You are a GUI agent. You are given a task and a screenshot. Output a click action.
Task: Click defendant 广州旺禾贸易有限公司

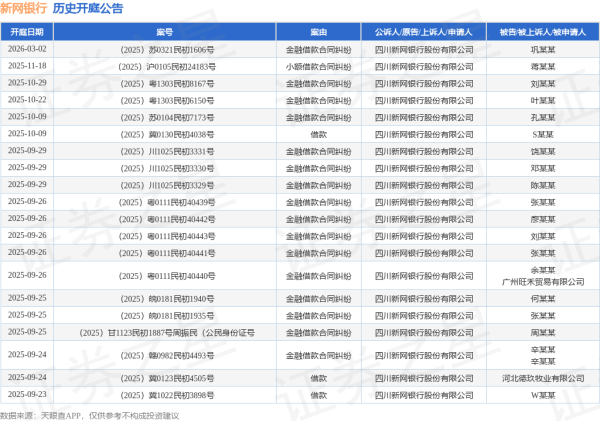tap(542, 281)
